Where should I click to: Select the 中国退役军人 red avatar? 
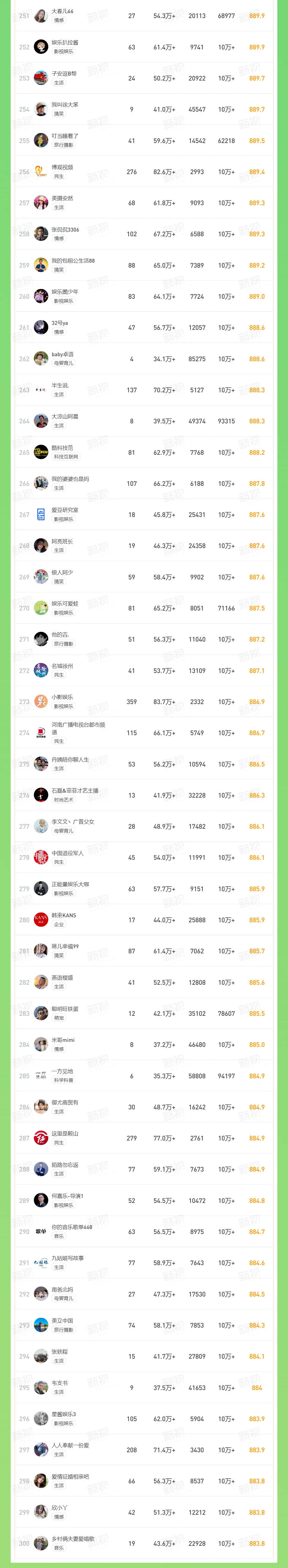coord(41,858)
